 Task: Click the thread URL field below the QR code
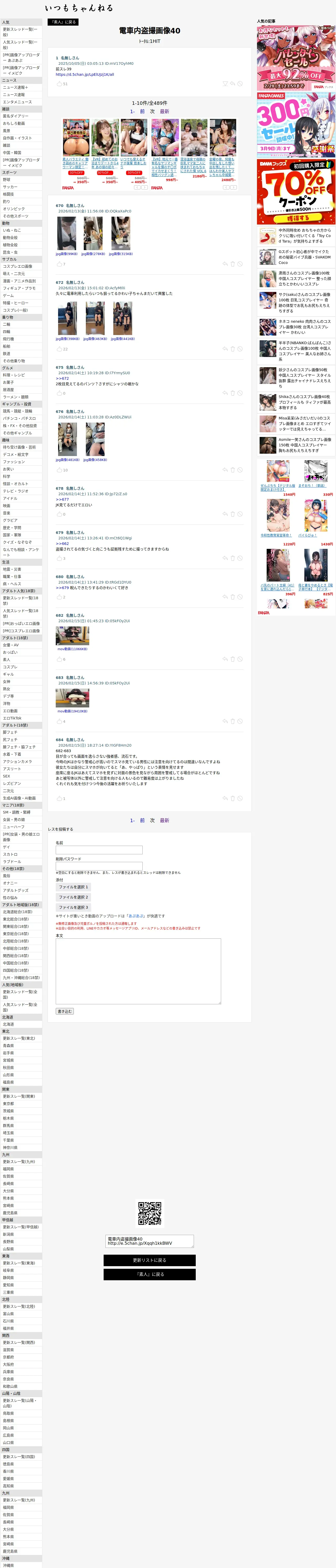149,1241
